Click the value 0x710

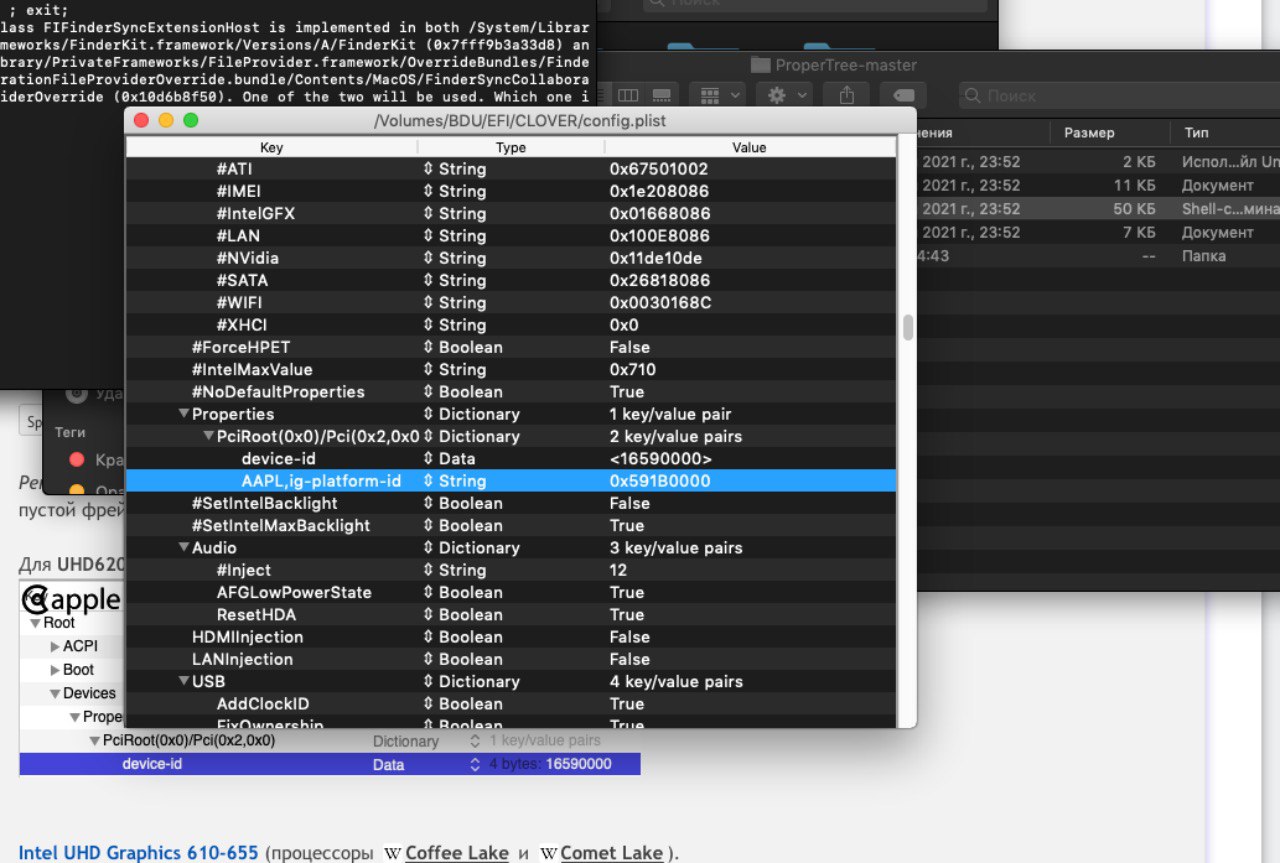633,369
